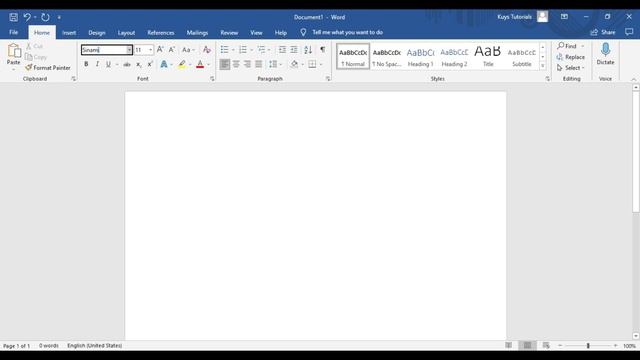Click the Redo/Repeat icon
Screen dimensions: 640x360
45,17
